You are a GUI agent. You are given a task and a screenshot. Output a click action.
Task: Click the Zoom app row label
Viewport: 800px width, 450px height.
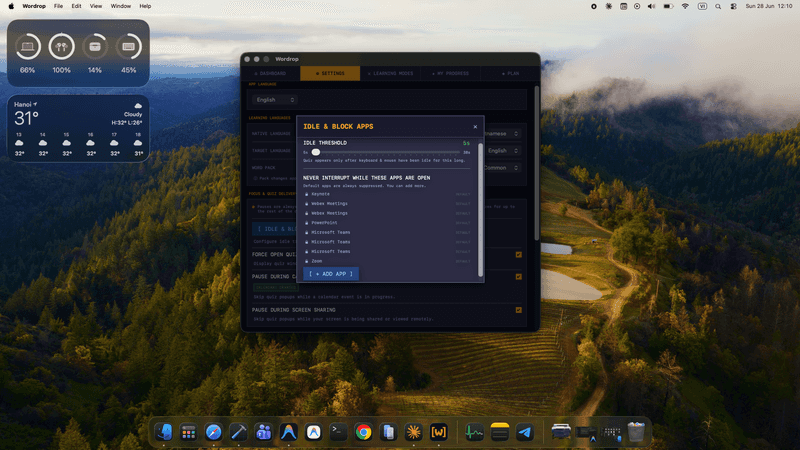click(x=316, y=261)
